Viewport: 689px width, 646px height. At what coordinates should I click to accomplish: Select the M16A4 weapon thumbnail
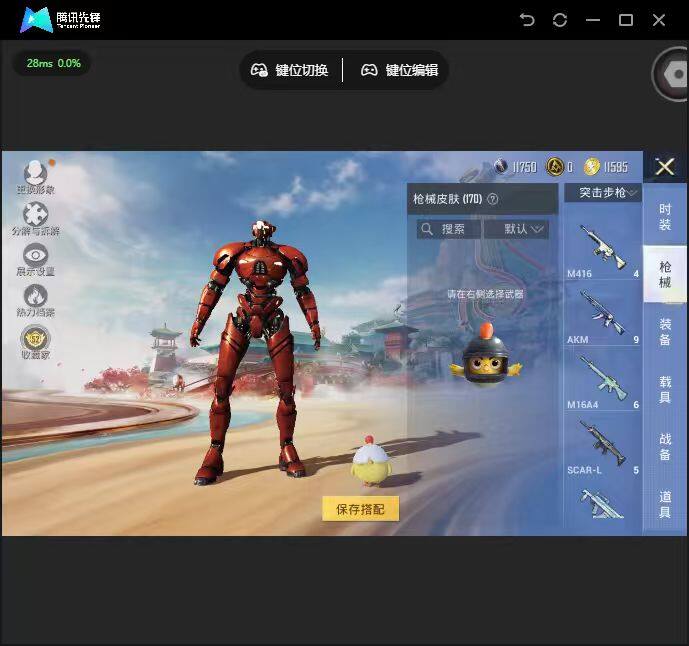(x=602, y=379)
